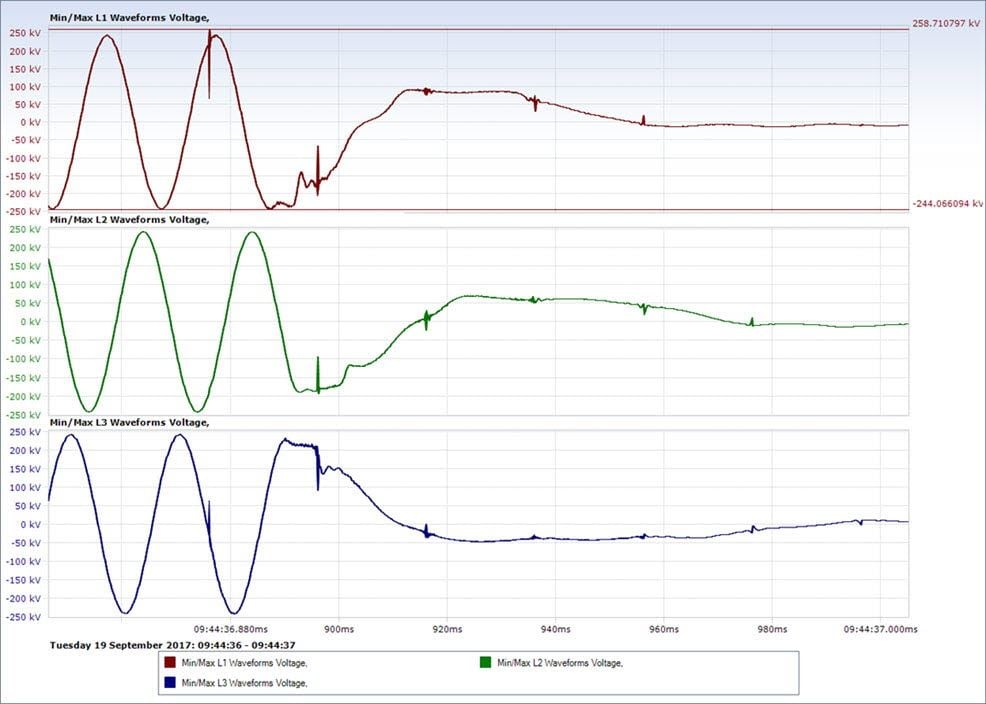Screen dimensions: 986x704
Task: Click the bottom chart title Min/Max L3 Waveforms
Action: 129,422
